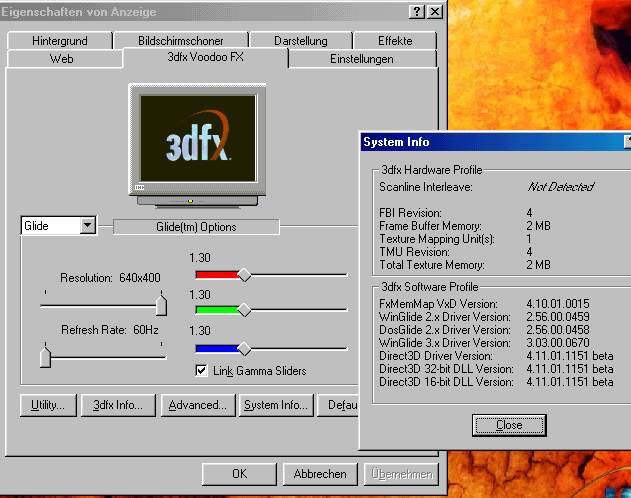
Task: Click the Utility... button
Action: [x=47, y=405]
